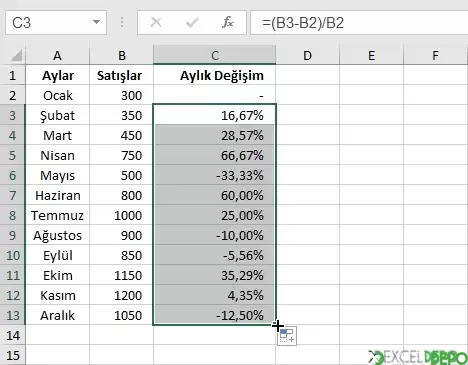Image resolution: width=468 pixels, height=365 pixels.
Task: Open the Auto Fill Options button
Action: coord(287,336)
